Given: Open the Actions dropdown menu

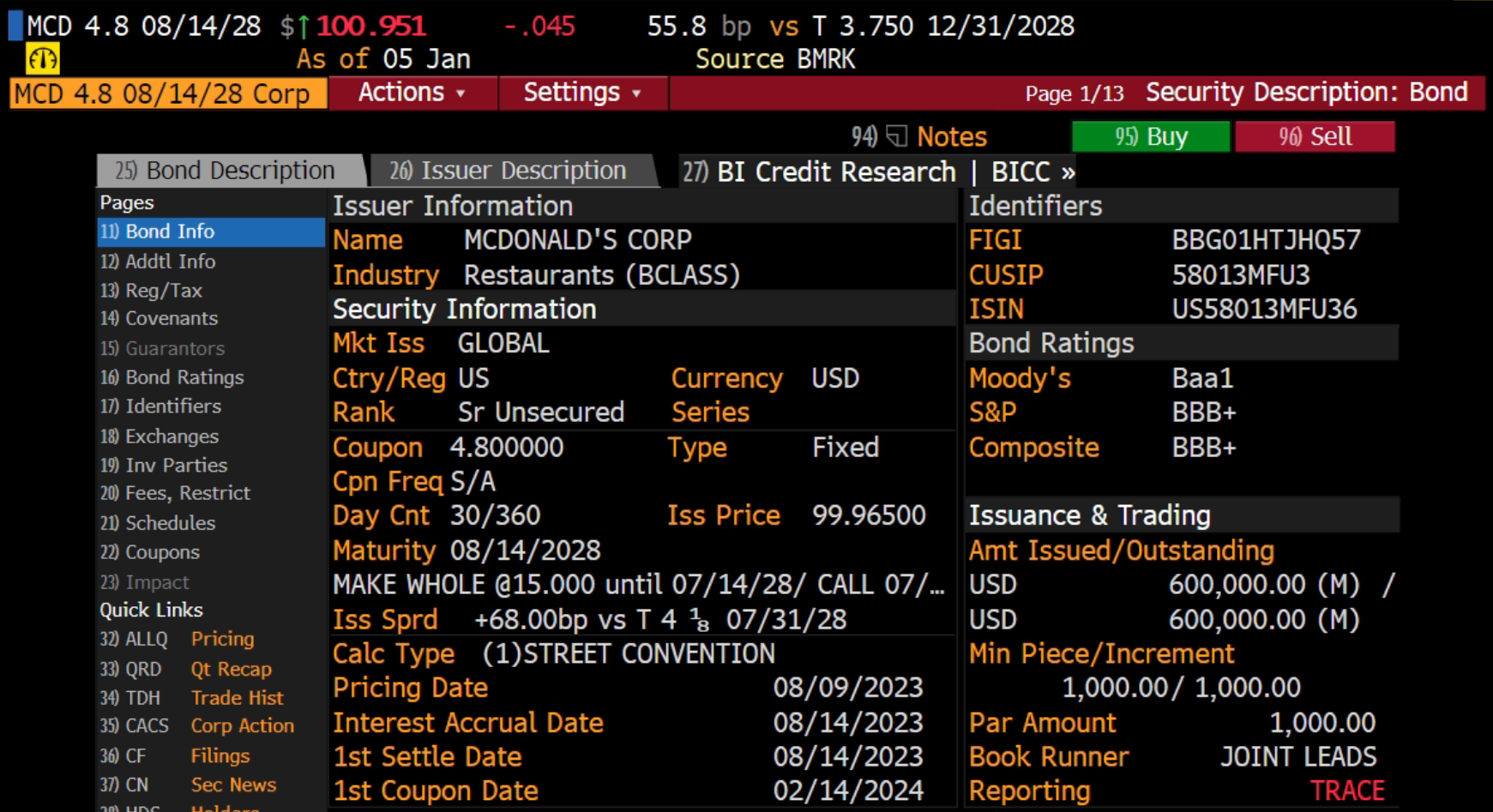Looking at the screenshot, I should (412, 93).
